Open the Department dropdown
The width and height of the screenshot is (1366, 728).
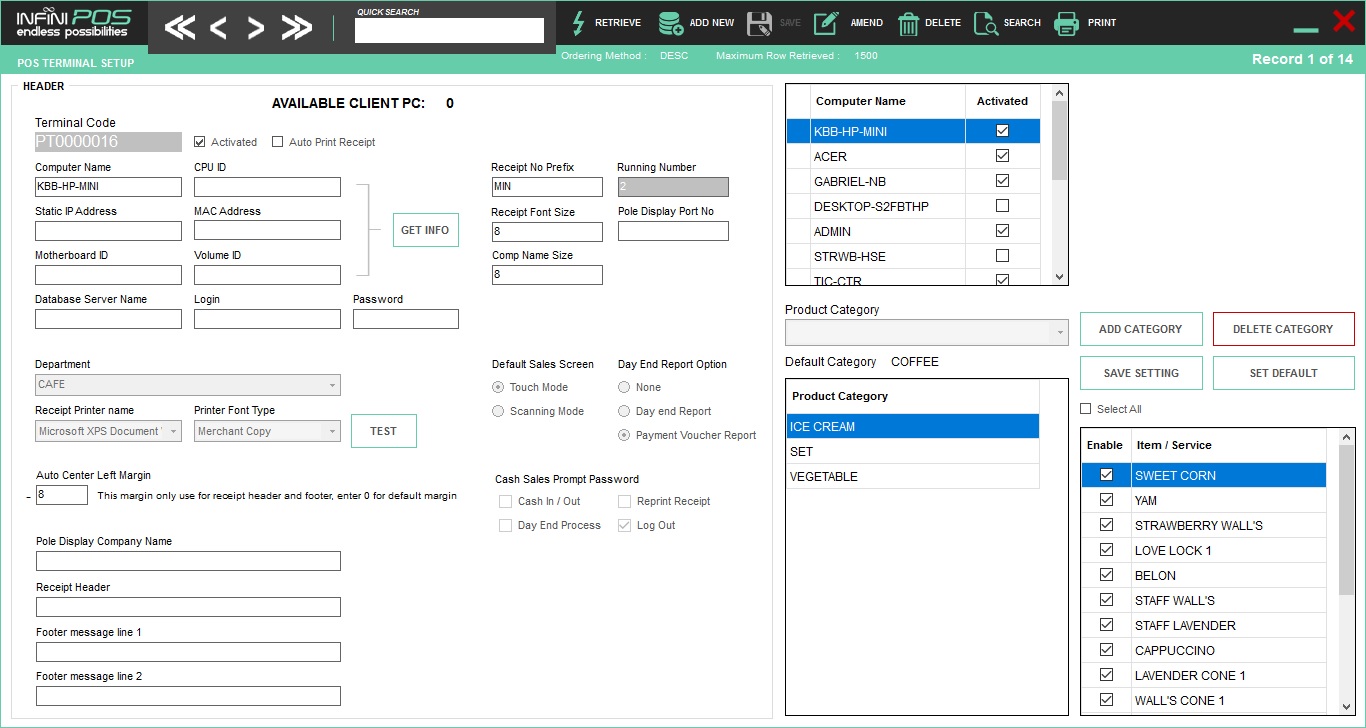coord(188,385)
